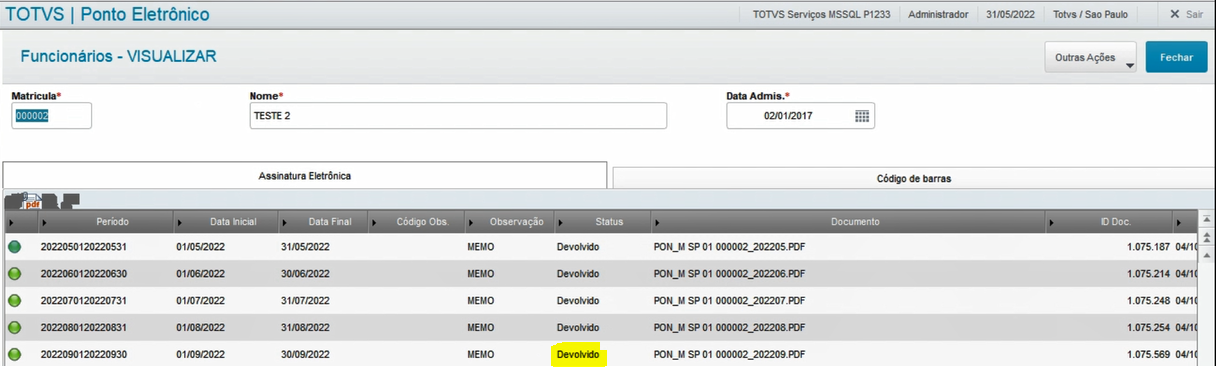This screenshot has width=1216, height=367.
Task: Click Data Inicial cell 01/05/2022
Action: click(201, 246)
